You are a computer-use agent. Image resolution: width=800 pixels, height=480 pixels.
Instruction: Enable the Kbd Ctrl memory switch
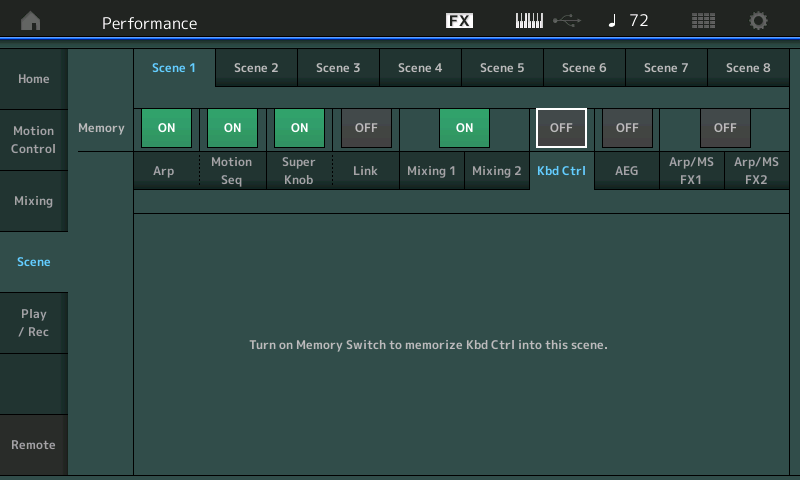[561, 128]
